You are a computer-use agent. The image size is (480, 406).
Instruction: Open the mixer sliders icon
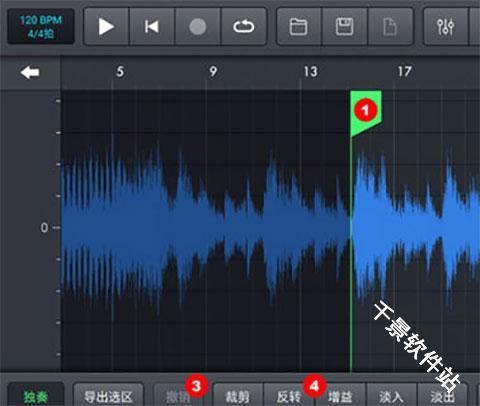[x=446, y=27]
